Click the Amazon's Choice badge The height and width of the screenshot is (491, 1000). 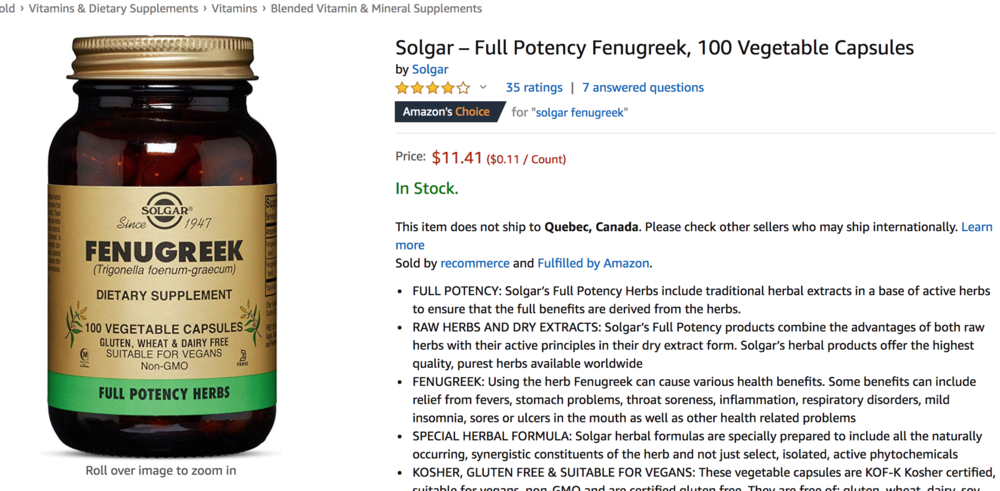[447, 112]
